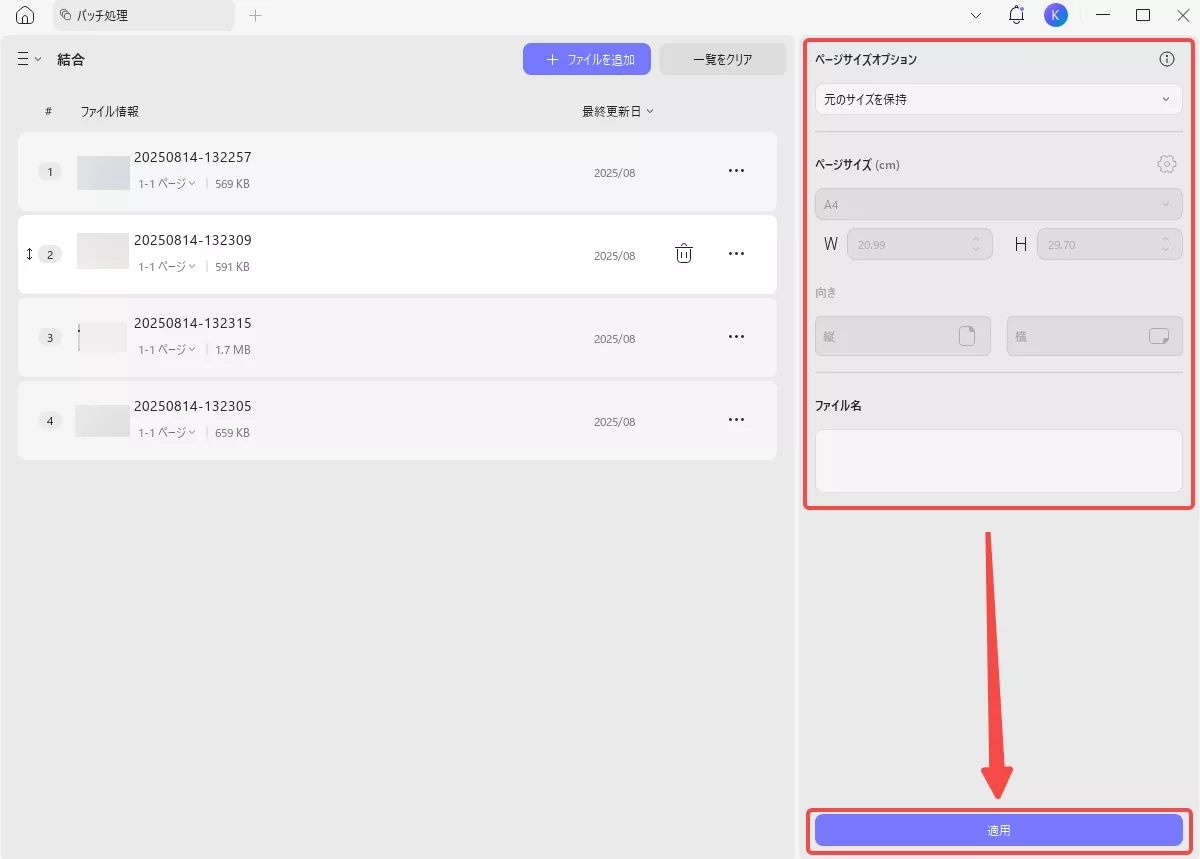This screenshot has height=859, width=1200.
Task: Click the 569 KB file size
Action: pos(232,184)
